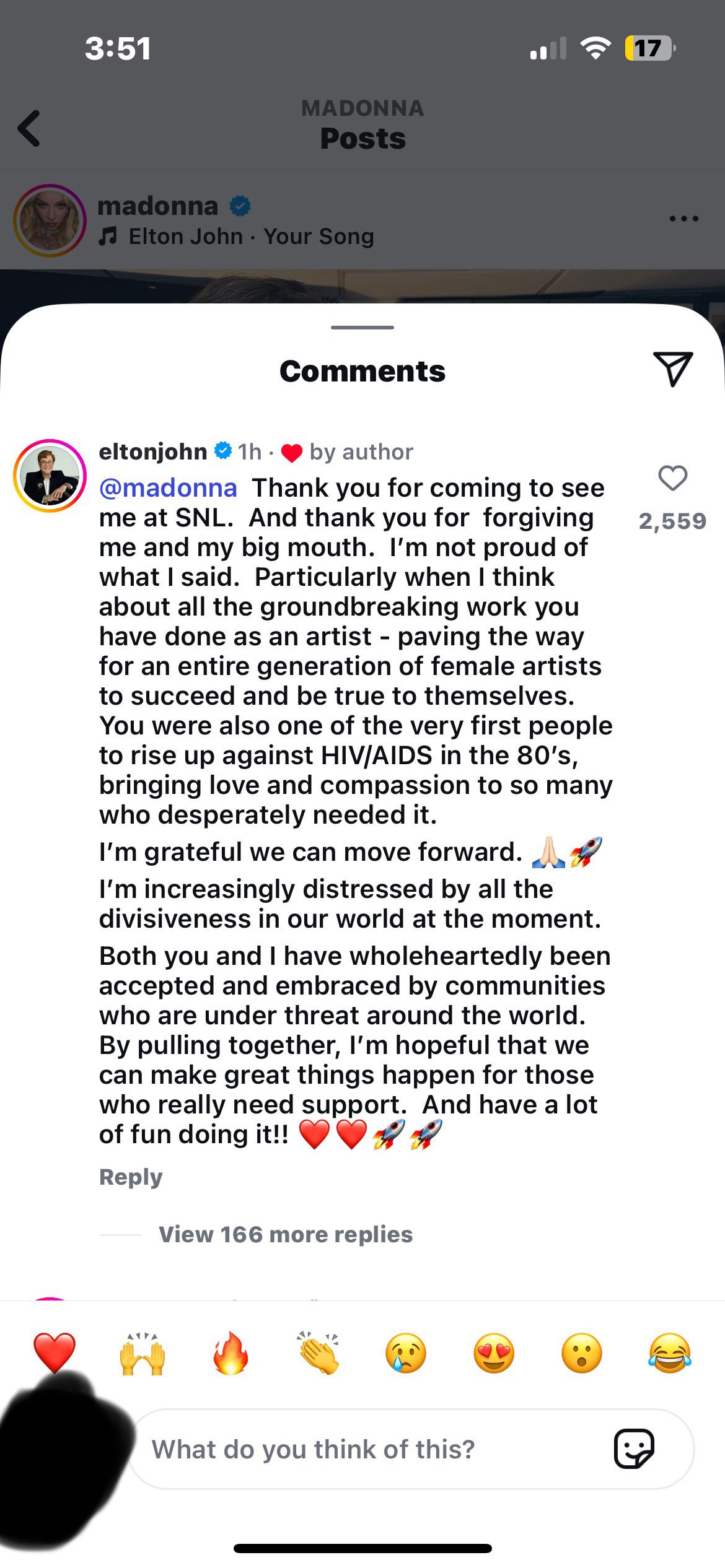Tap the back arrow to leave Posts
The image size is (725, 1568).
[29, 128]
